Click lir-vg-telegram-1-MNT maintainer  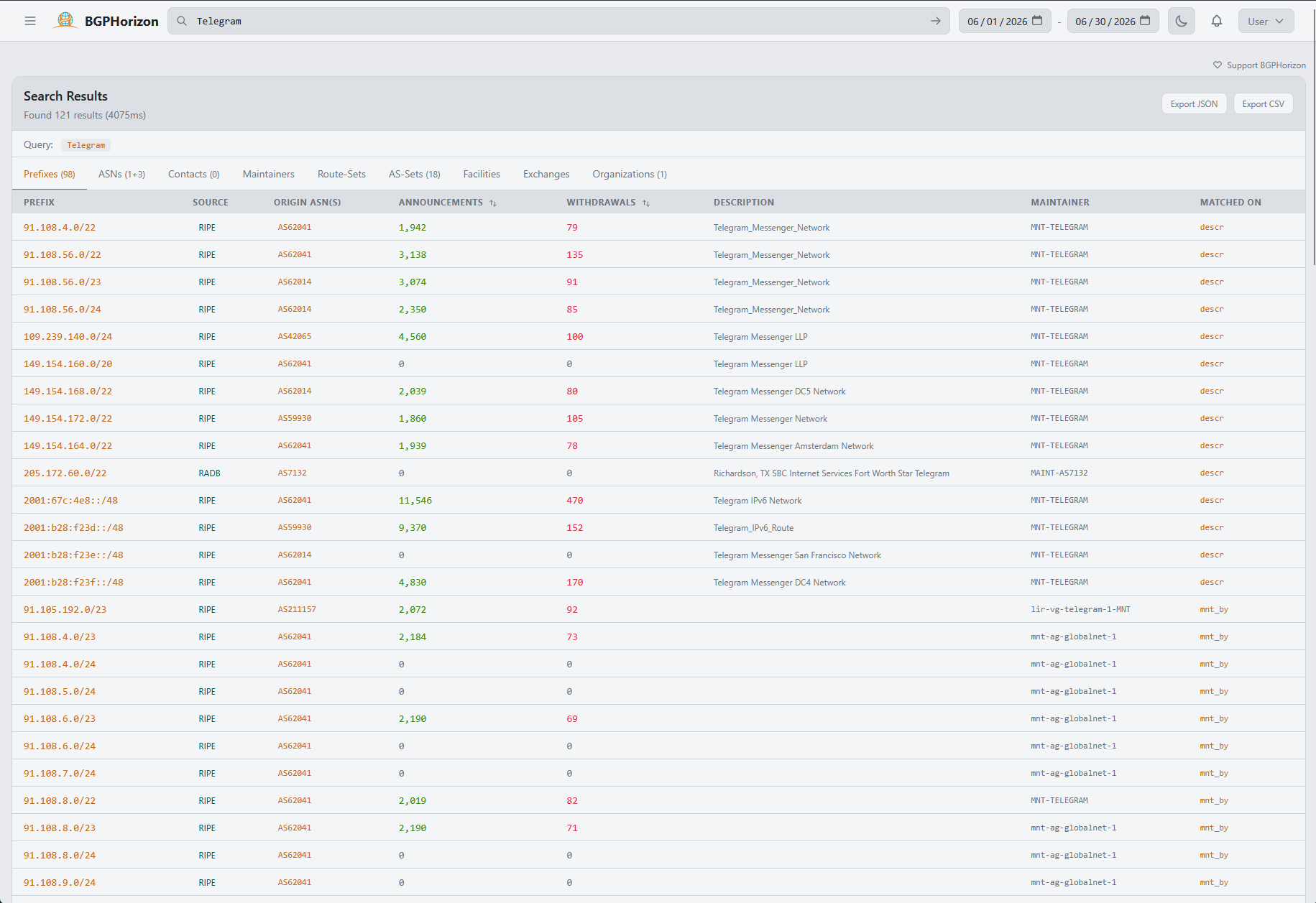pyautogui.click(x=1080, y=610)
